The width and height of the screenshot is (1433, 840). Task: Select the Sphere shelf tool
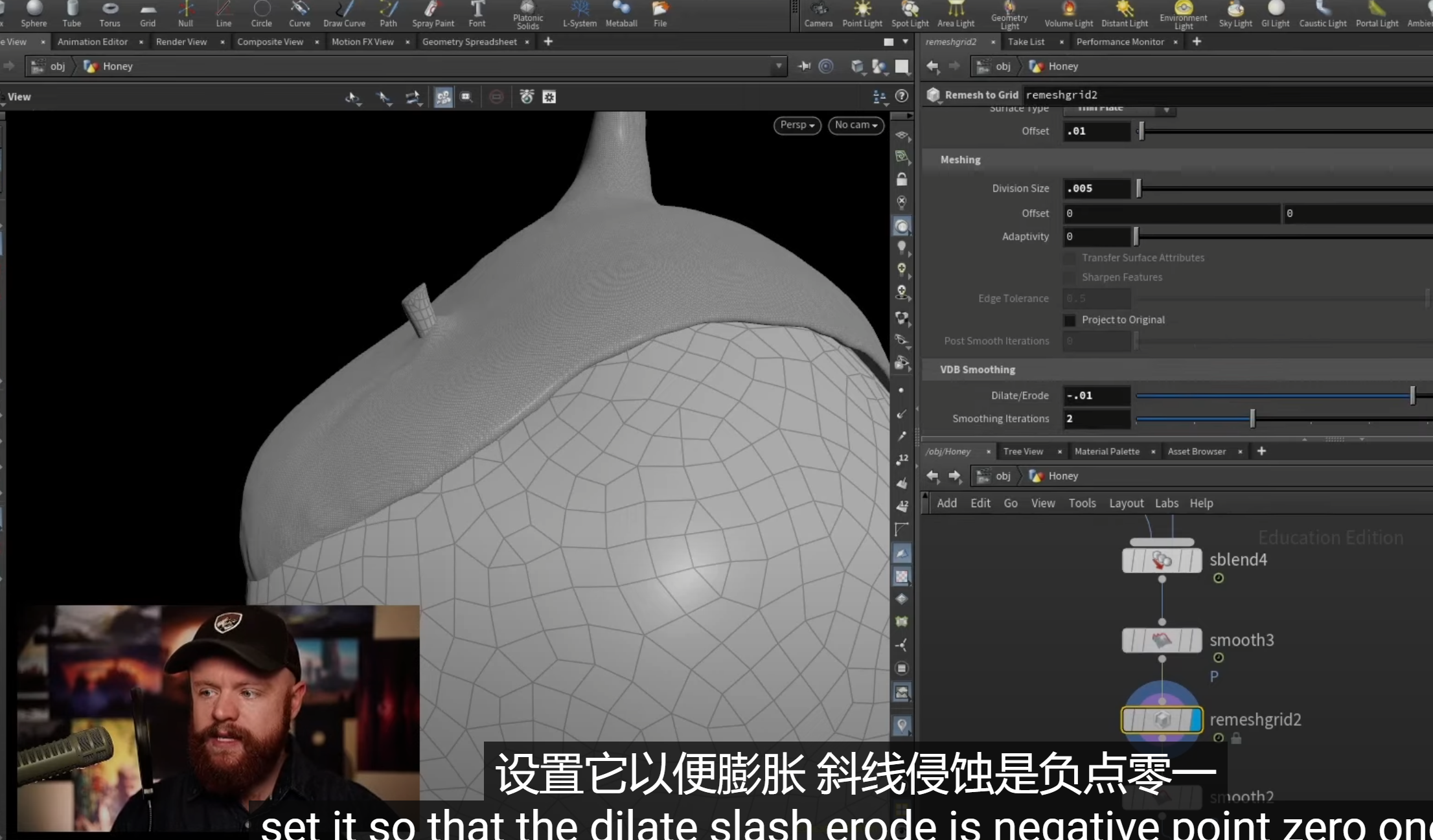tap(34, 14)
